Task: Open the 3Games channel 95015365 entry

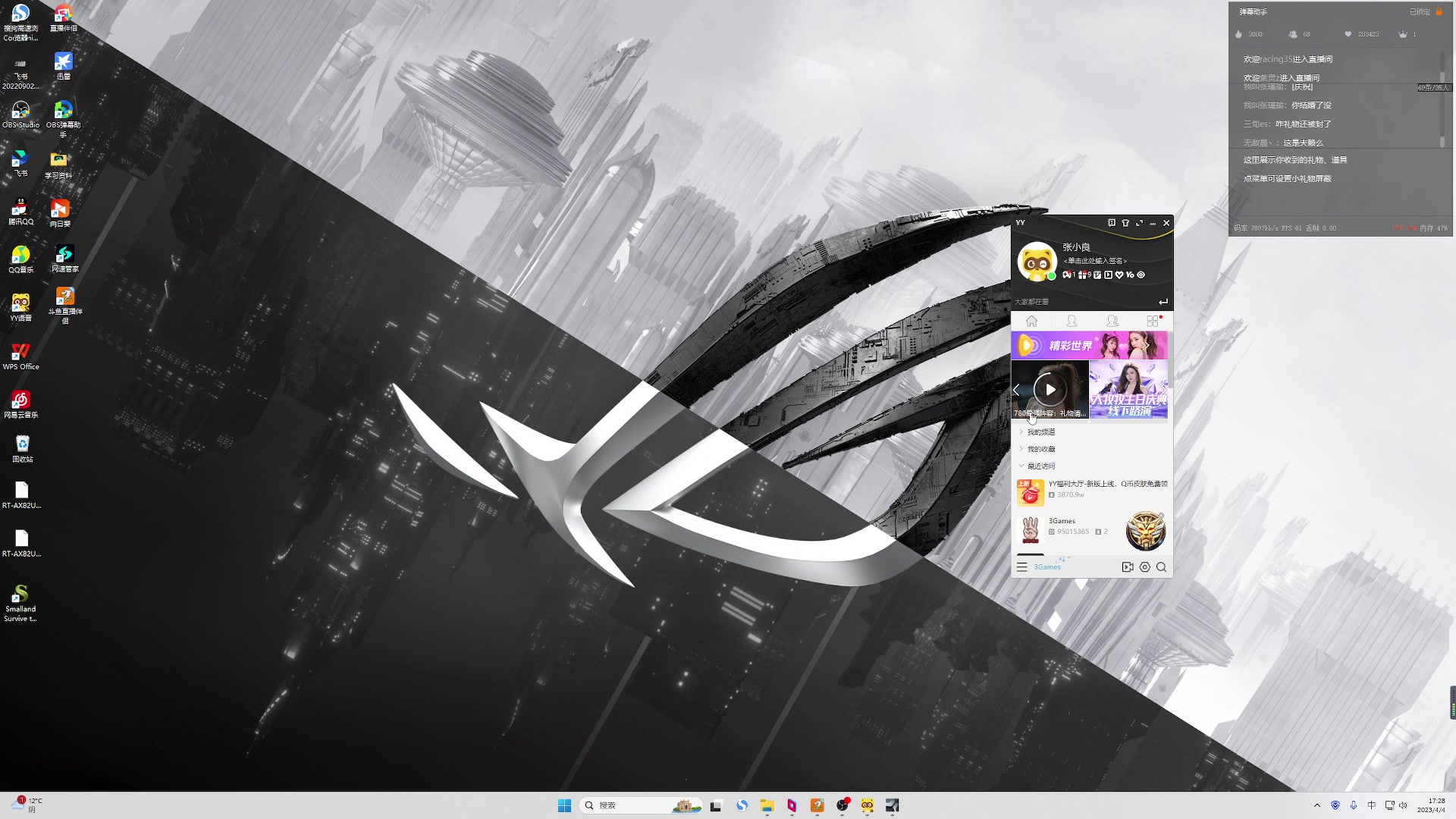Action: pyautogui.click(x=1069, y=529)
